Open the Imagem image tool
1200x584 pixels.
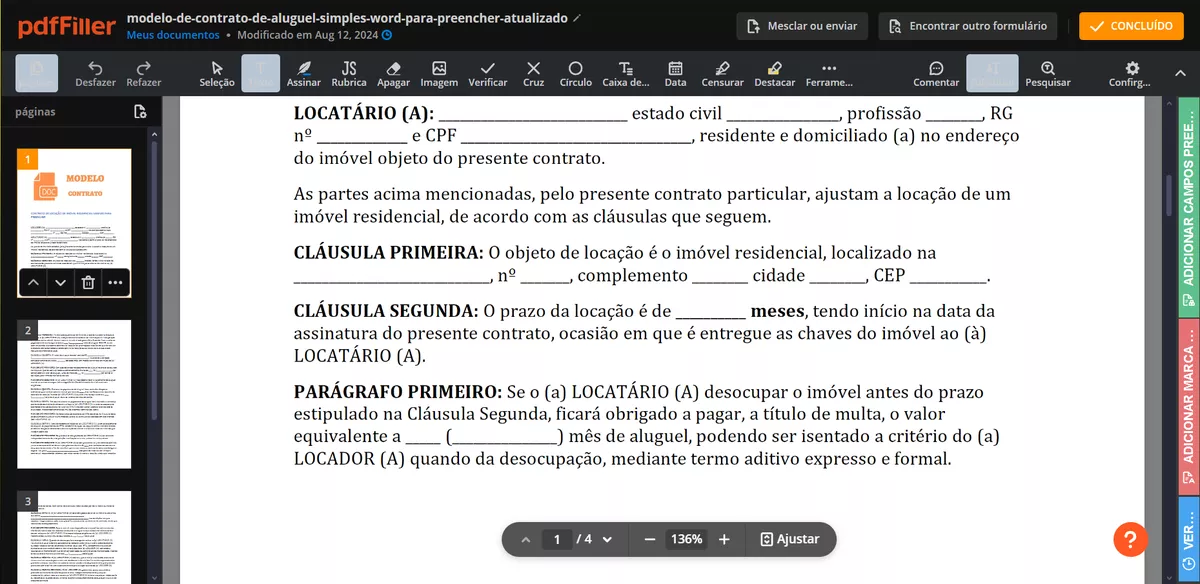pyautogui.click(x=438, y=72)
